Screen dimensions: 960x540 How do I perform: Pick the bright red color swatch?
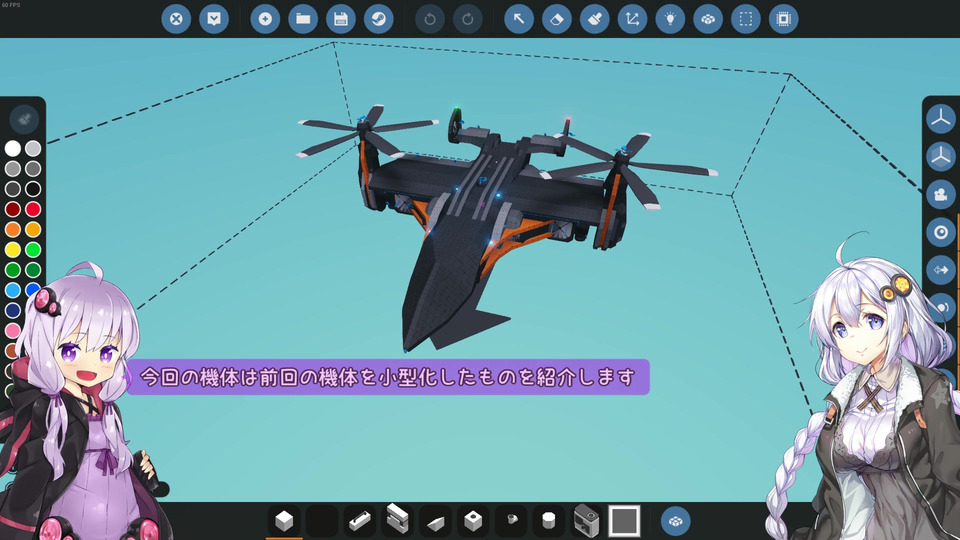point(33,209)
